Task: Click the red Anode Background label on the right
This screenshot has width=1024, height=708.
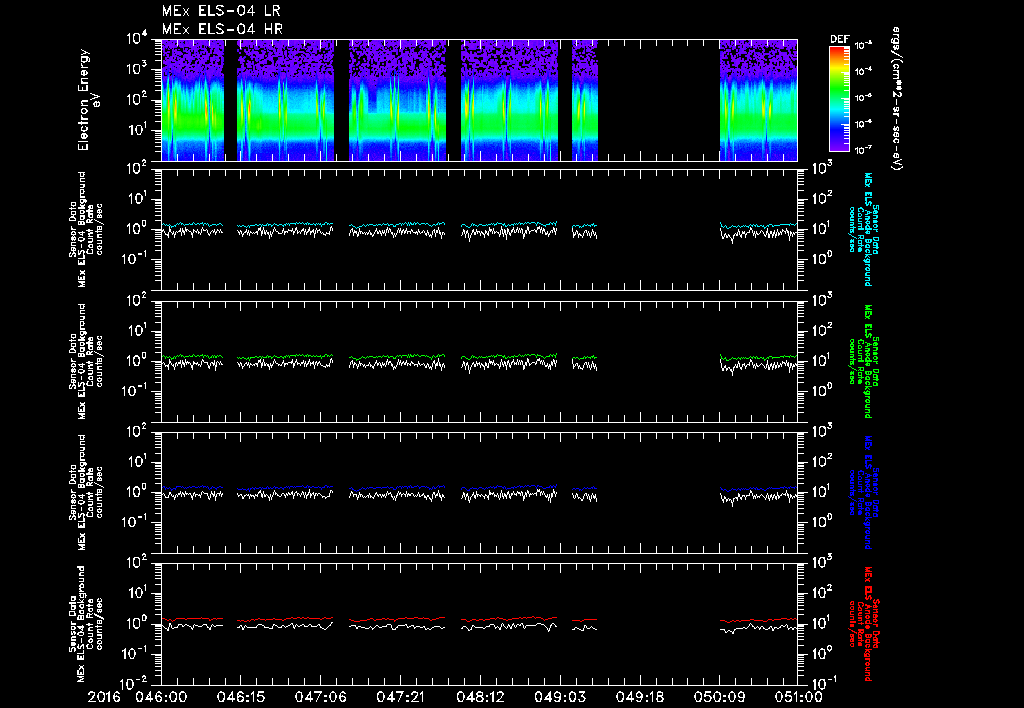Action: coord(863,624)
